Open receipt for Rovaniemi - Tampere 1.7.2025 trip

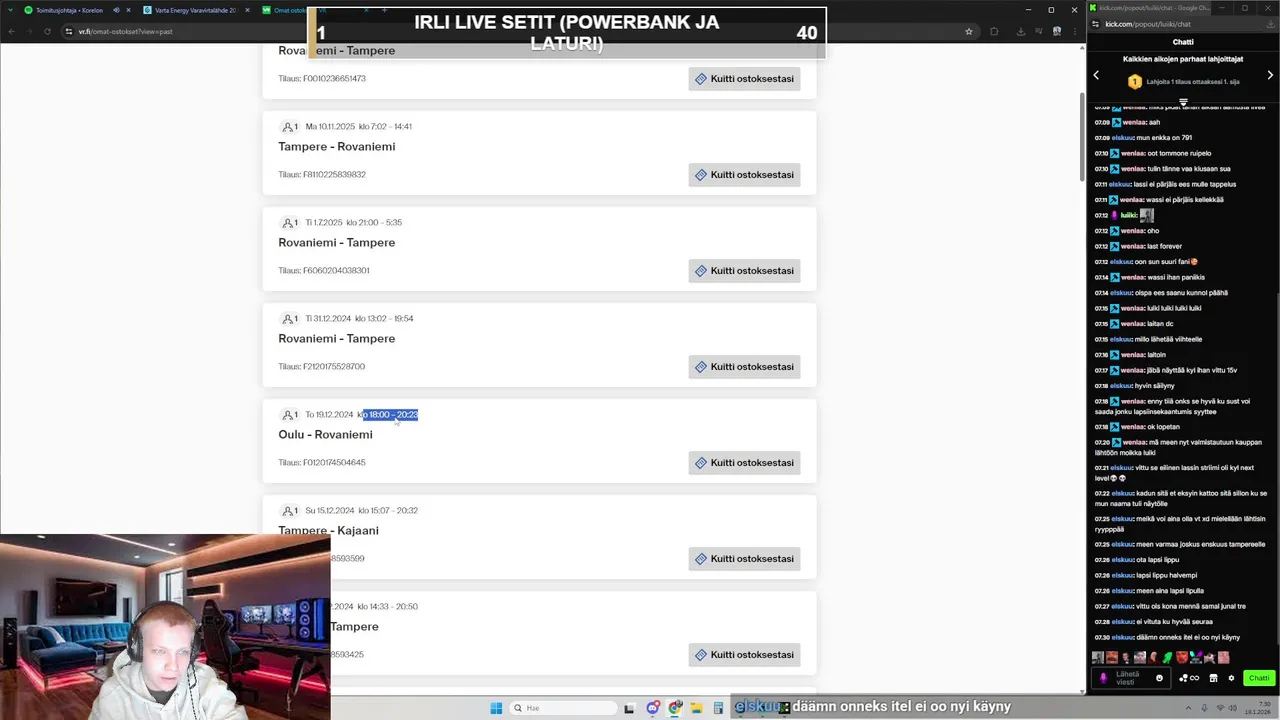tap(744, 270)
